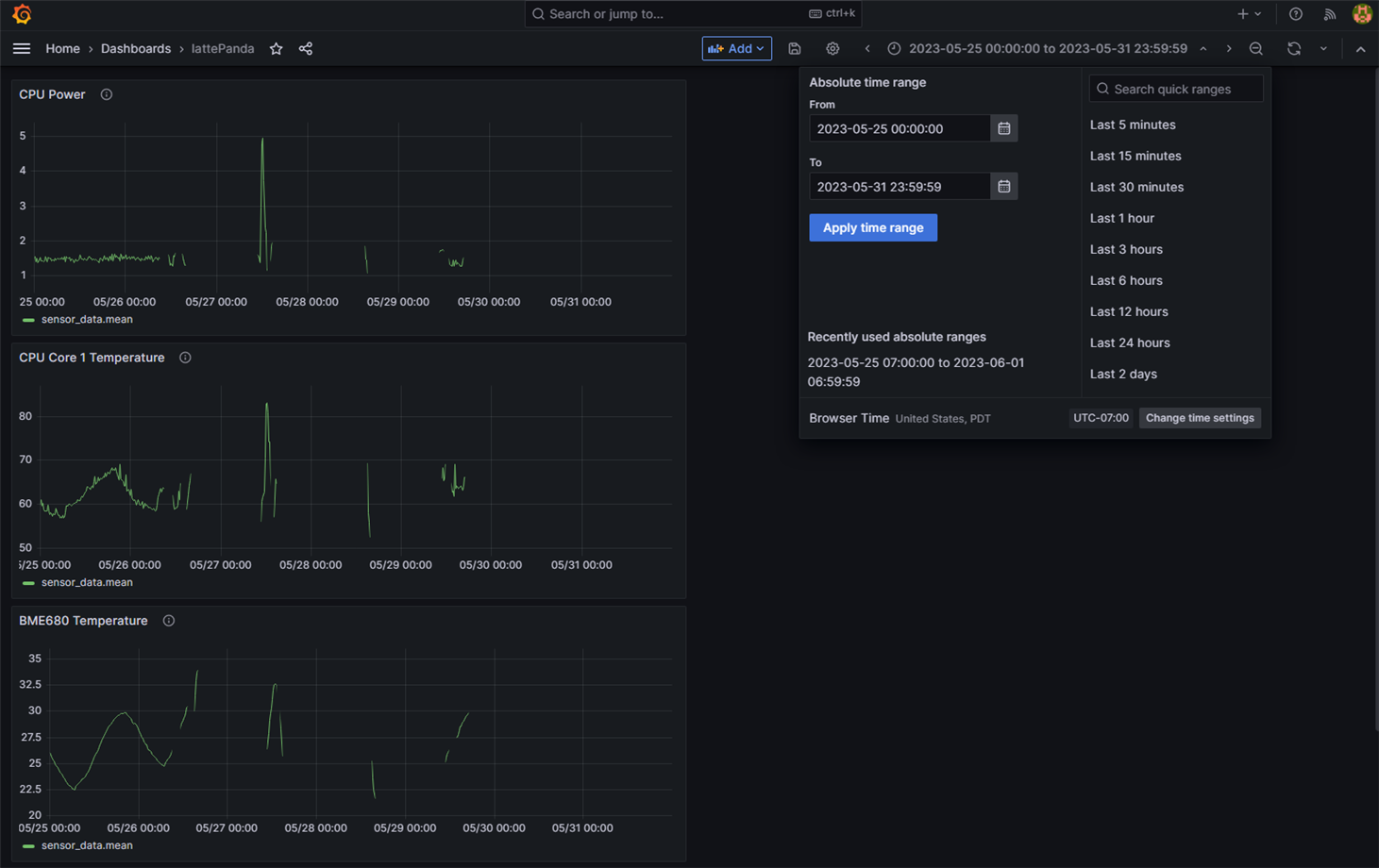The width and height of the screenshot is (1379, 868).
Task: Save the dashboard with the disk icon
Action: coord(795,49)
